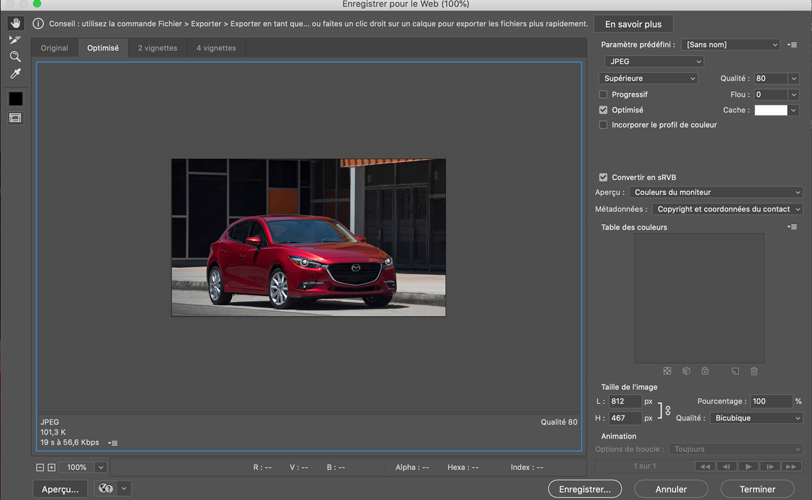Click new color icon in color table
Image resolution: width=812 pixels, height=500 pixels.
[x=735, y=371]
